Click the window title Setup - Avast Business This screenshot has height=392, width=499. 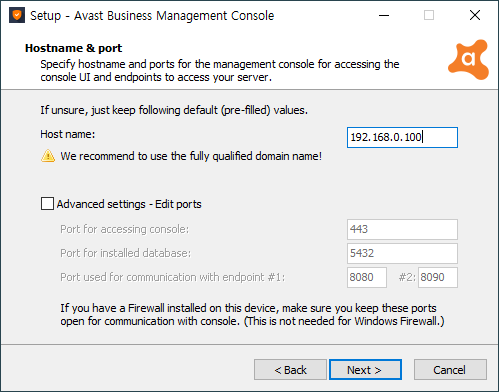(152, 16)
